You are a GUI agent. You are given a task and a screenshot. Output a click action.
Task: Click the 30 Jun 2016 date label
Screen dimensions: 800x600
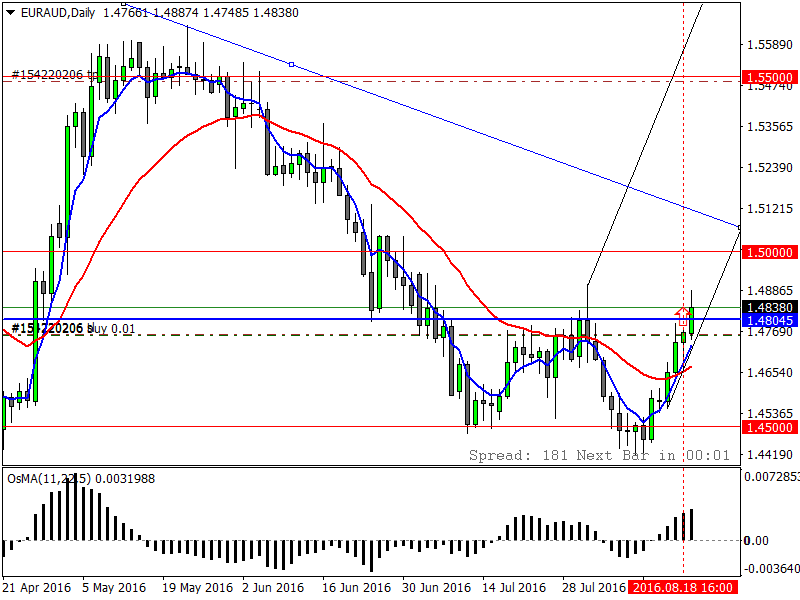click(436, 588)
